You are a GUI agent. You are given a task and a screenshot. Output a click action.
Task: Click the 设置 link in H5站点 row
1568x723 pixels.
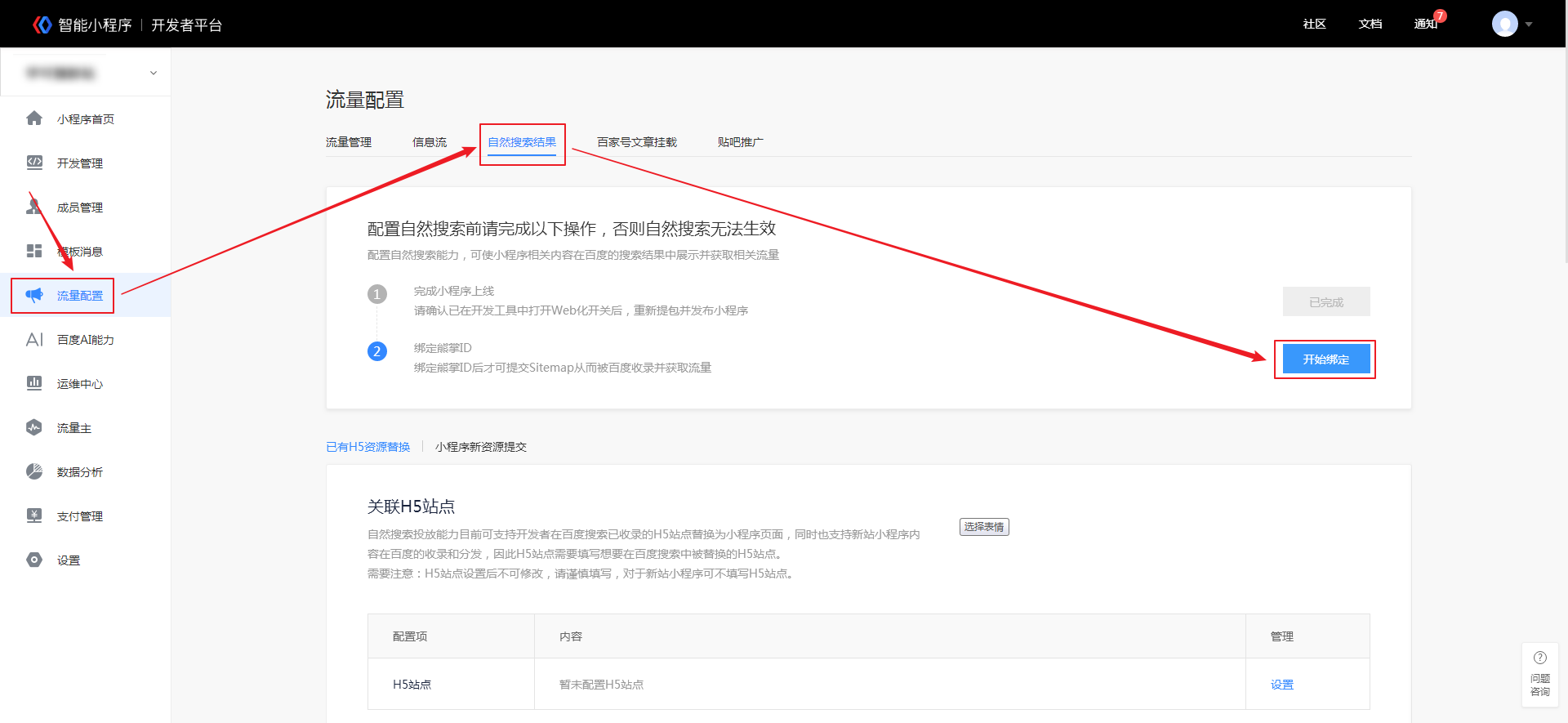coord(1282,685)
